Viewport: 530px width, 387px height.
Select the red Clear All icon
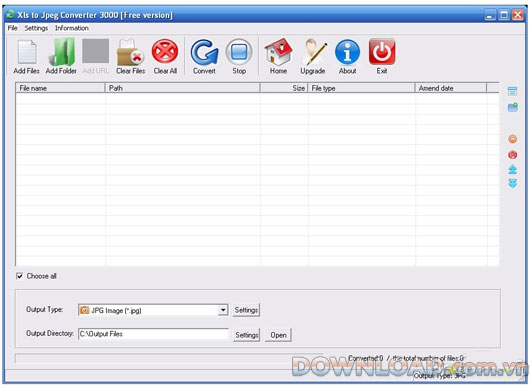pos(165,51)
